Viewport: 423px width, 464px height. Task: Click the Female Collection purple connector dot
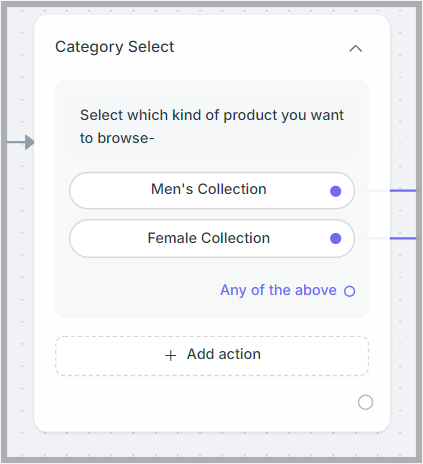pos(335,238)
